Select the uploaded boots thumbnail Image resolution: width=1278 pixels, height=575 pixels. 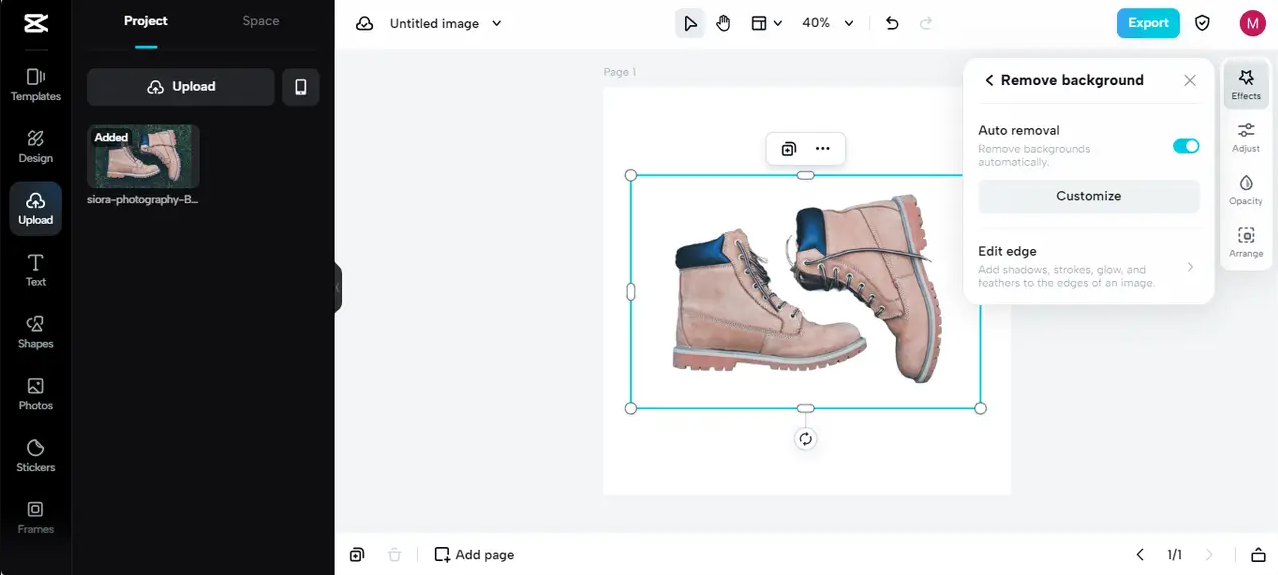143,156
